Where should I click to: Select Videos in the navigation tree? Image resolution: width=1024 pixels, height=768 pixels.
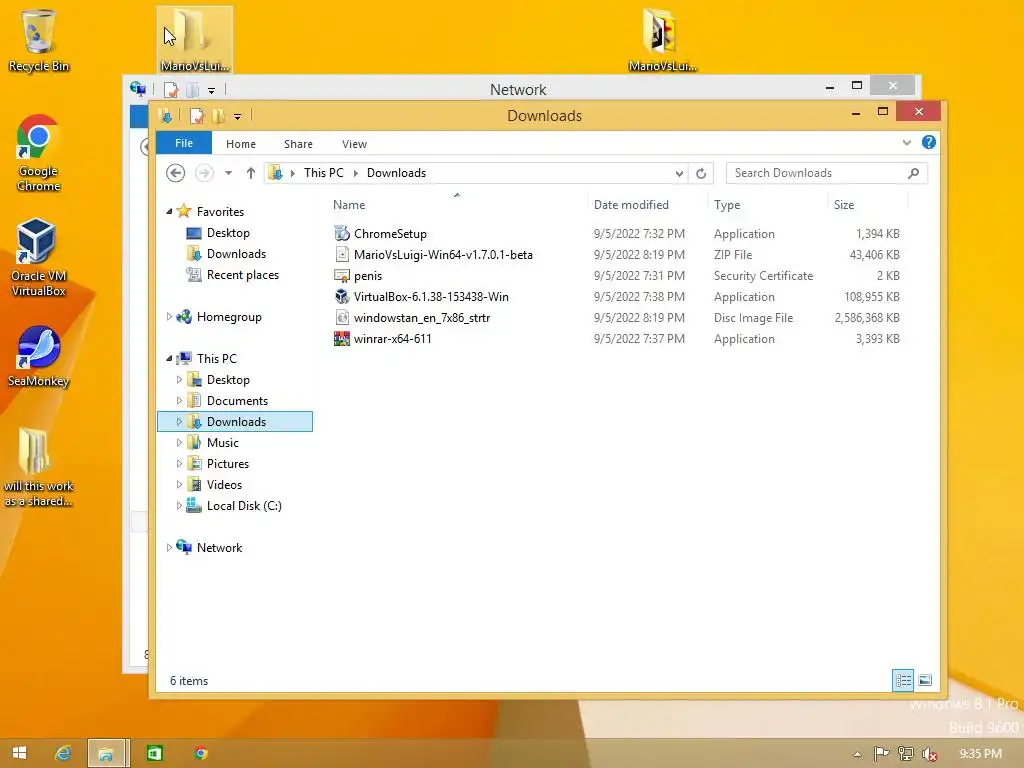coord(224,485)
